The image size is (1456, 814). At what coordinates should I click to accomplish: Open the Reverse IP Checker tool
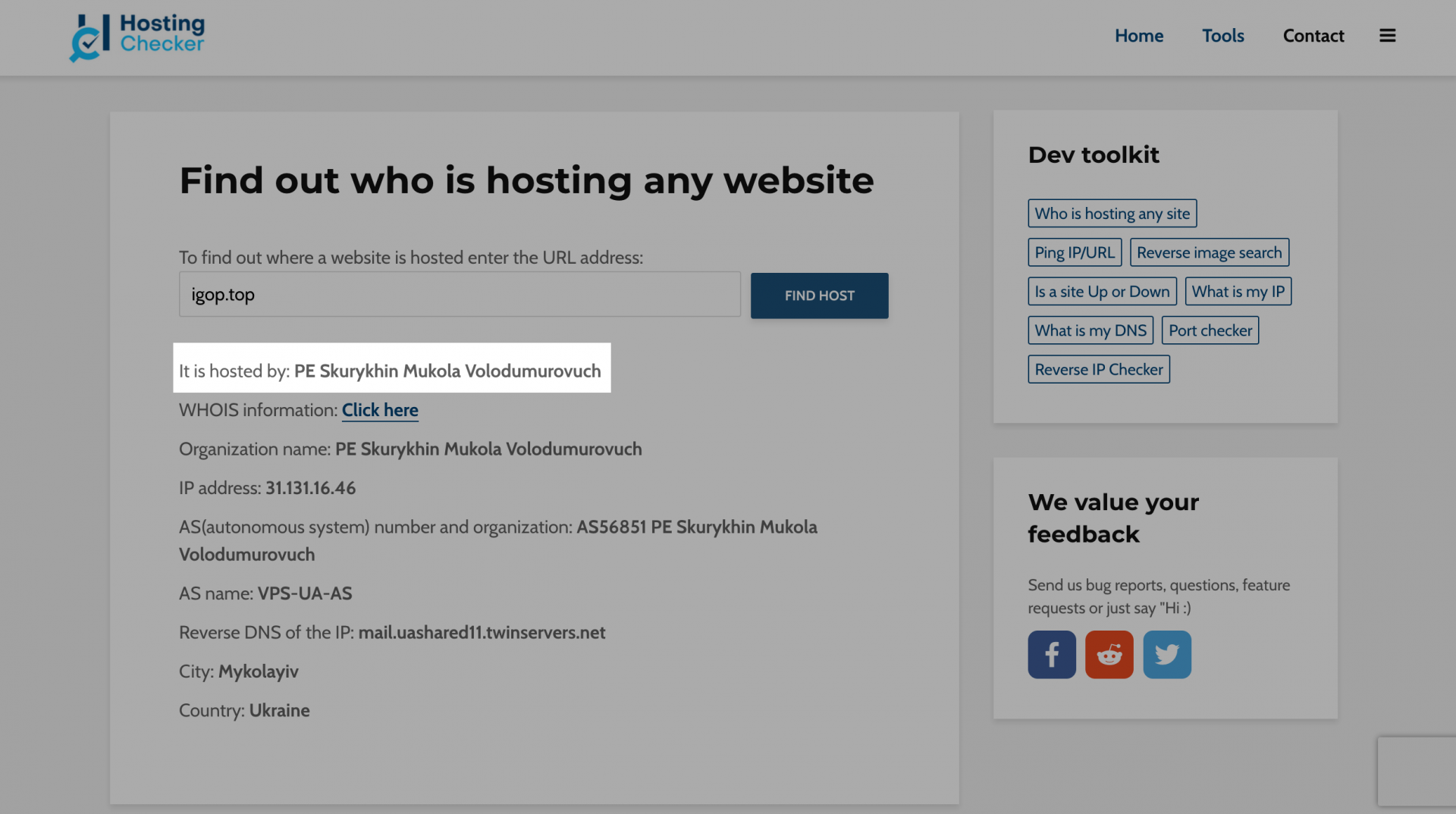[x=1098, y=369]
